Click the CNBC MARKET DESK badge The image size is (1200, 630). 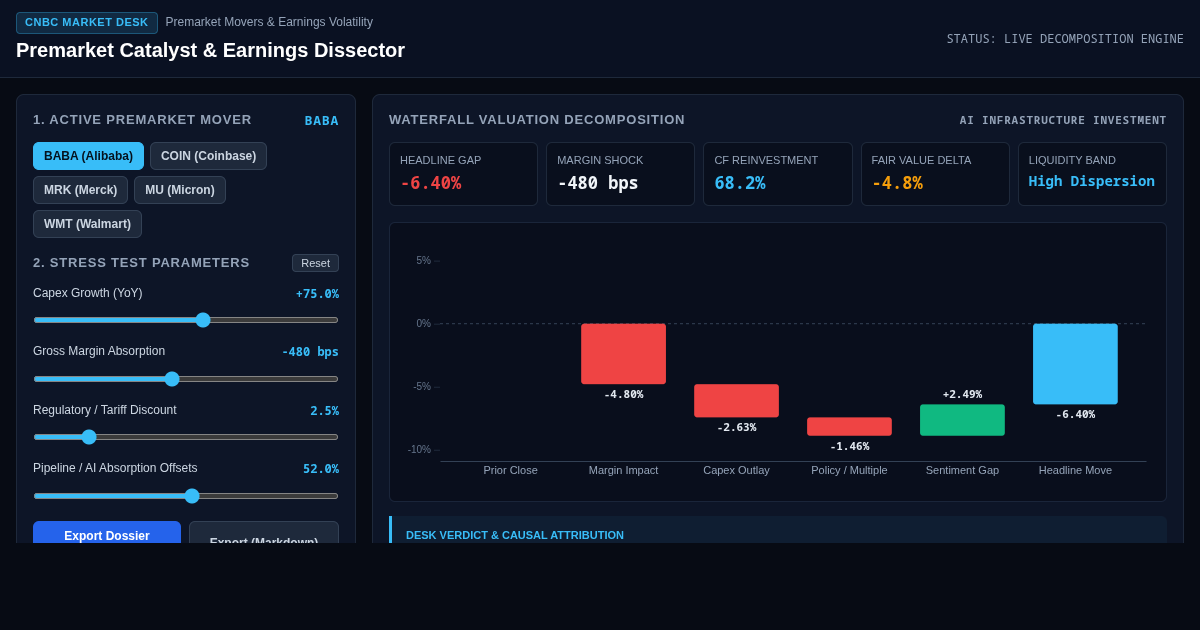[87, 22]
